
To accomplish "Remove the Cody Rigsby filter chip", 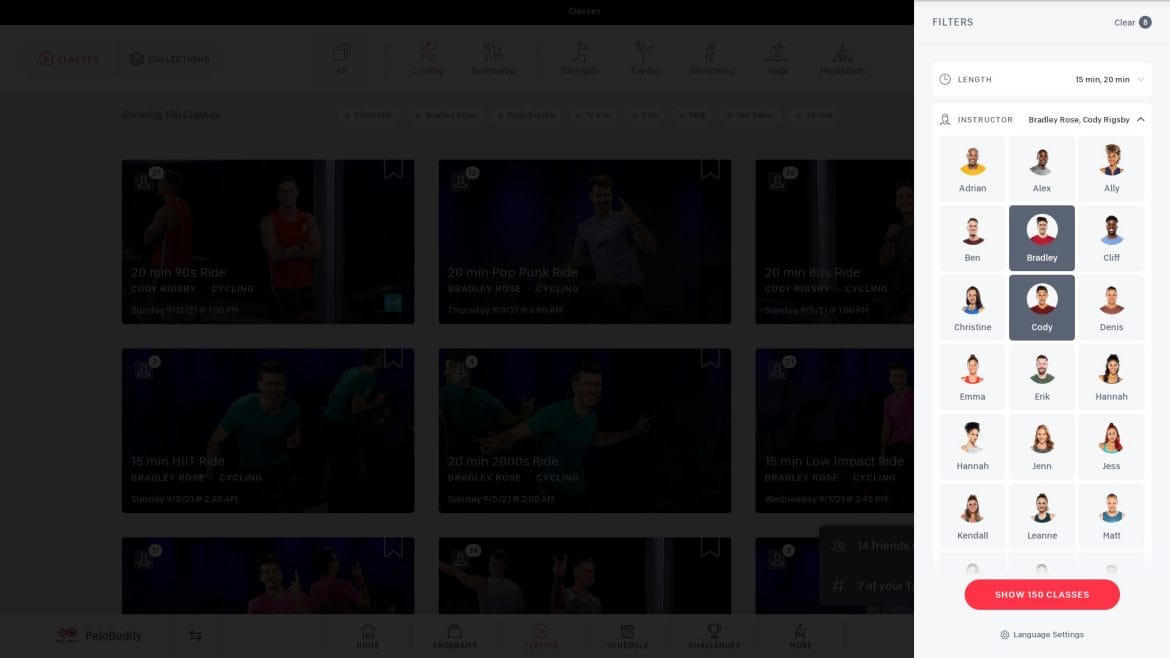I will point(527,115).
